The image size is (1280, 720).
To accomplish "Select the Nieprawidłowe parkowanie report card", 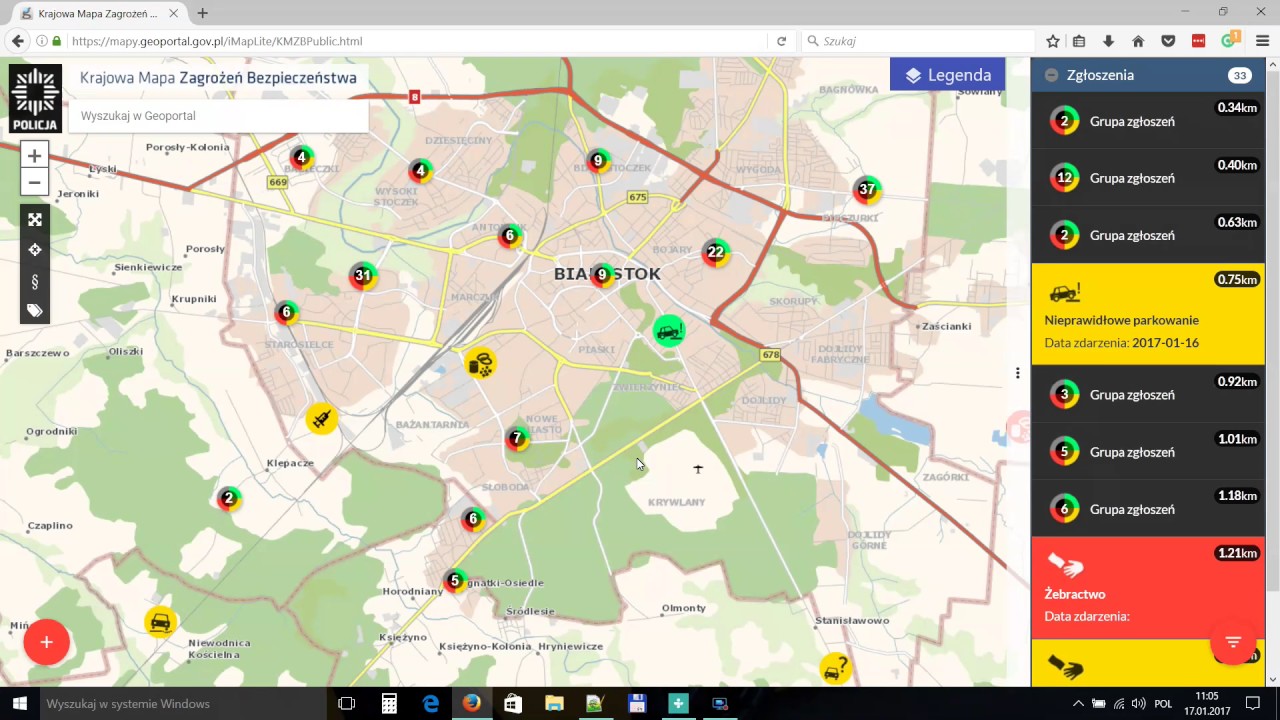I will (1148, 314).
